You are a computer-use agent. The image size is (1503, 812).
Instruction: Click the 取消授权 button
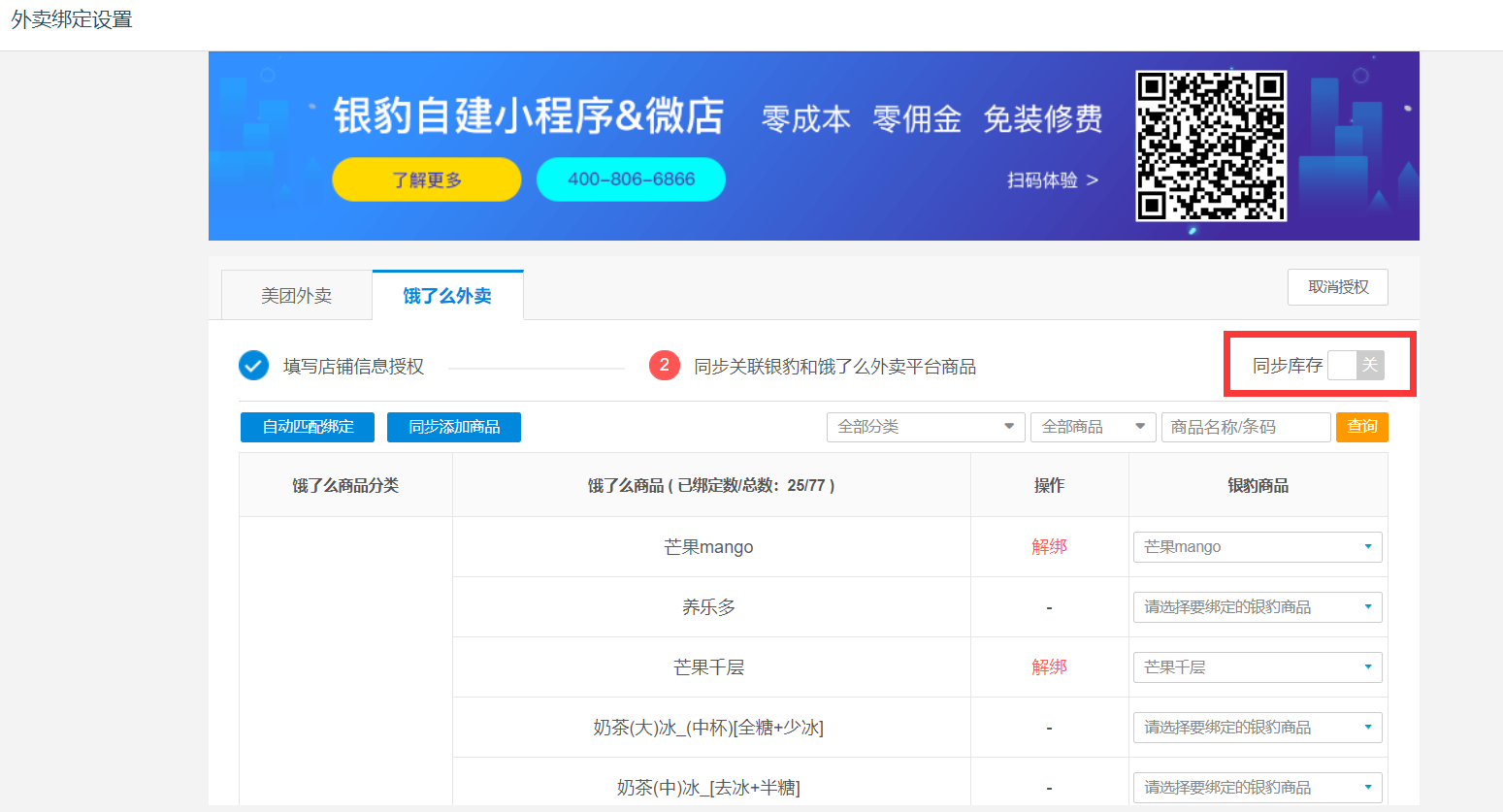point(1337,287)
